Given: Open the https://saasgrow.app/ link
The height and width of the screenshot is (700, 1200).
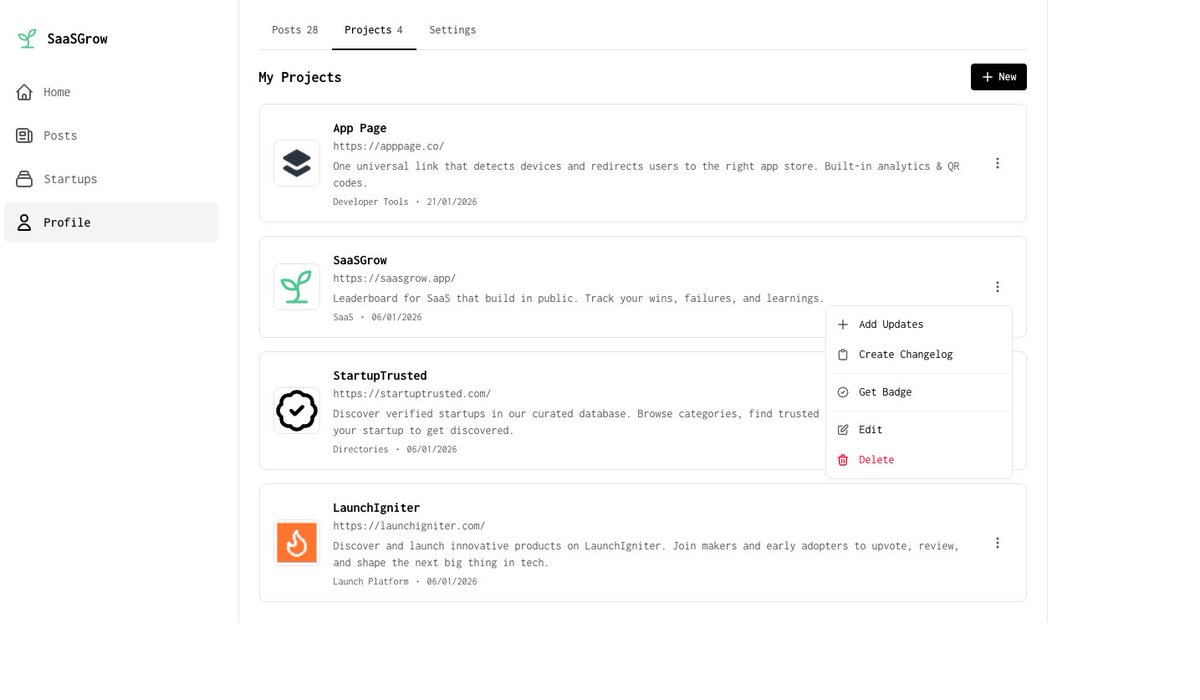Looking at the screenshot, I should 394,278.
